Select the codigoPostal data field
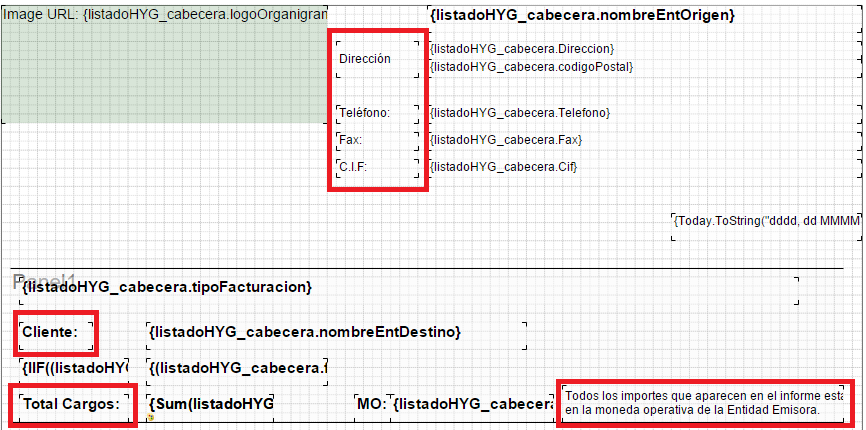866x430 pixels. pyautogui.click(x=531, y=66)
